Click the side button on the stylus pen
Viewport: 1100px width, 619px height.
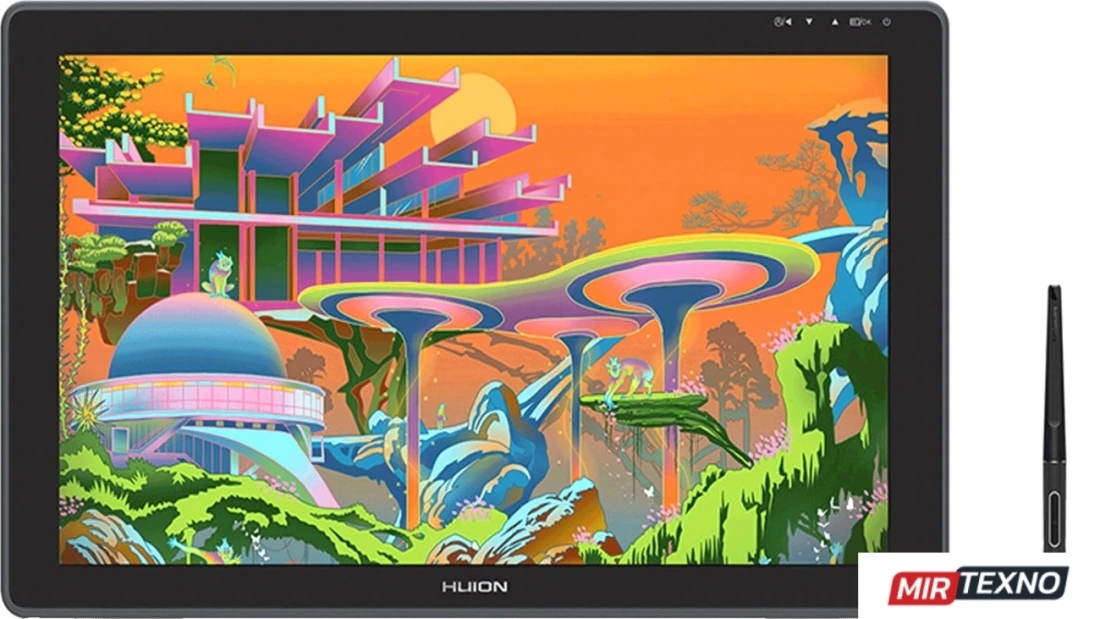coord(1054,519)
